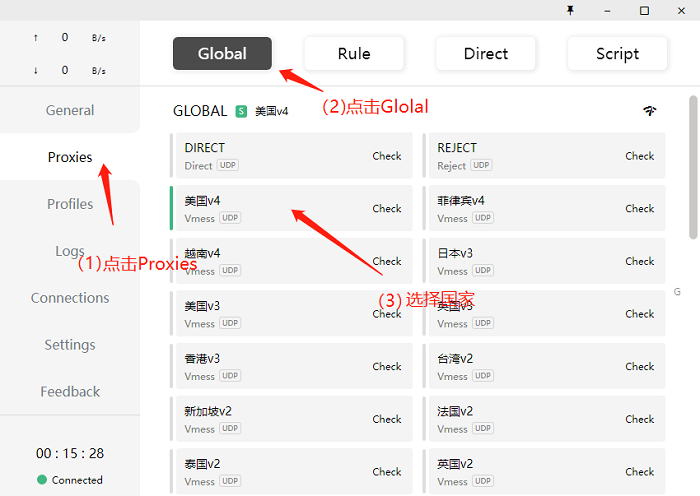The height and width of the screenshot is (496, 700).
Task: Click the green S badge beside GLOBAL
Action: [241, 111]
